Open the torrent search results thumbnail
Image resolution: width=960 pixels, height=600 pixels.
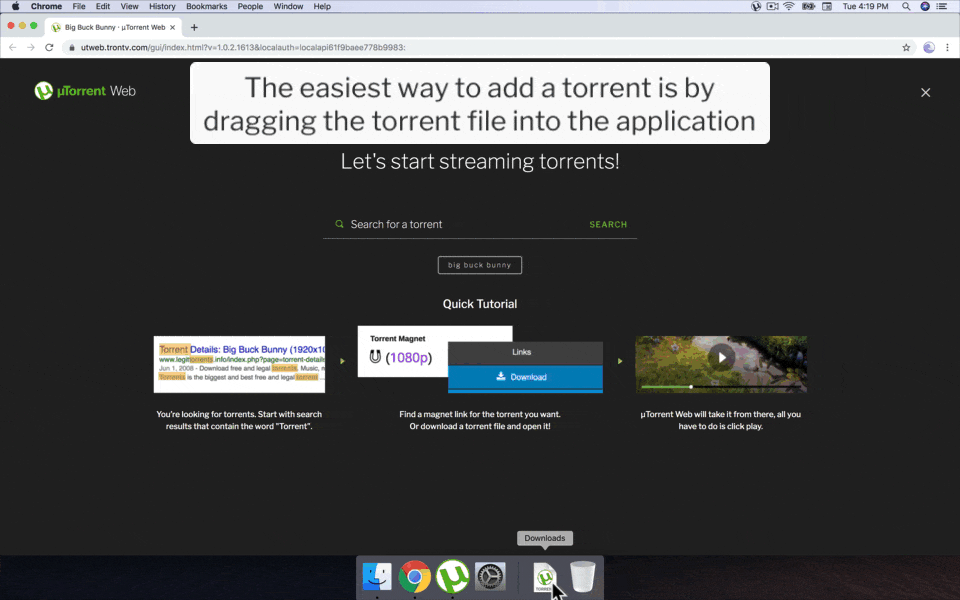[x=239, y=364]
